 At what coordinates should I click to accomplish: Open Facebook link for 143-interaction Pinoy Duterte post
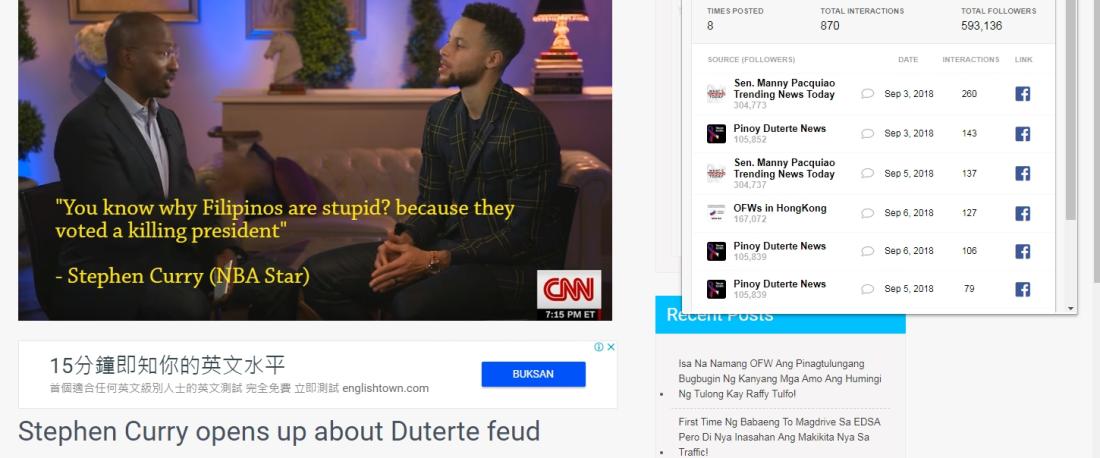pyautogui.click(x=1022, y=134)
